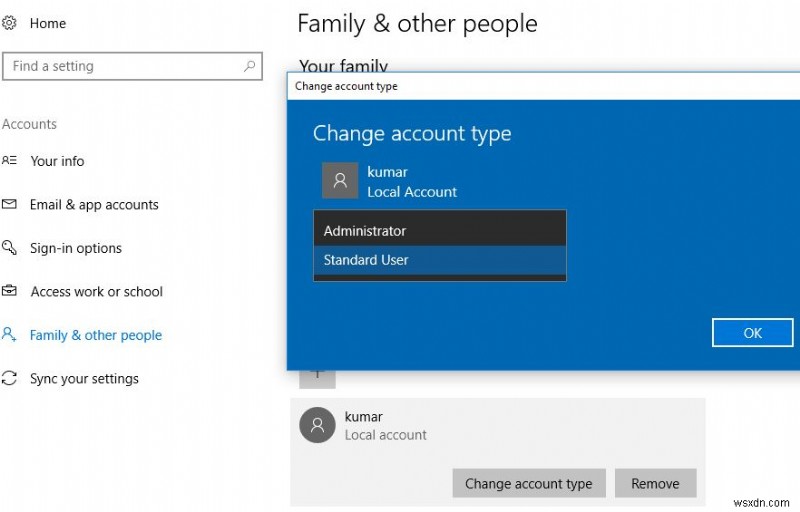This screenshot has height=512, width=800.
Task: Click the Sync your settings icon
Action: (10, 378)
